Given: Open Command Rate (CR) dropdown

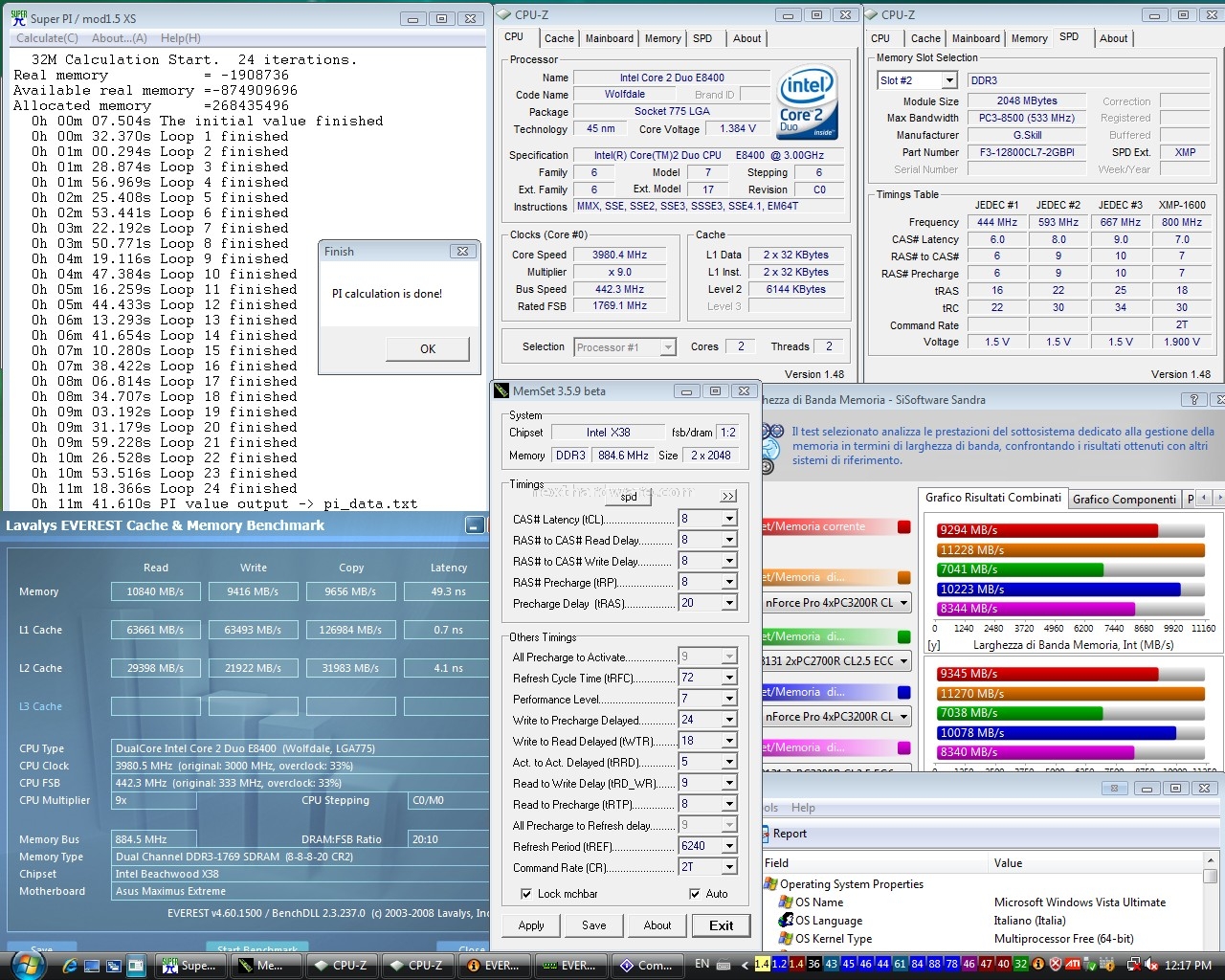Looking at the screenshot, I should point(729,867).
